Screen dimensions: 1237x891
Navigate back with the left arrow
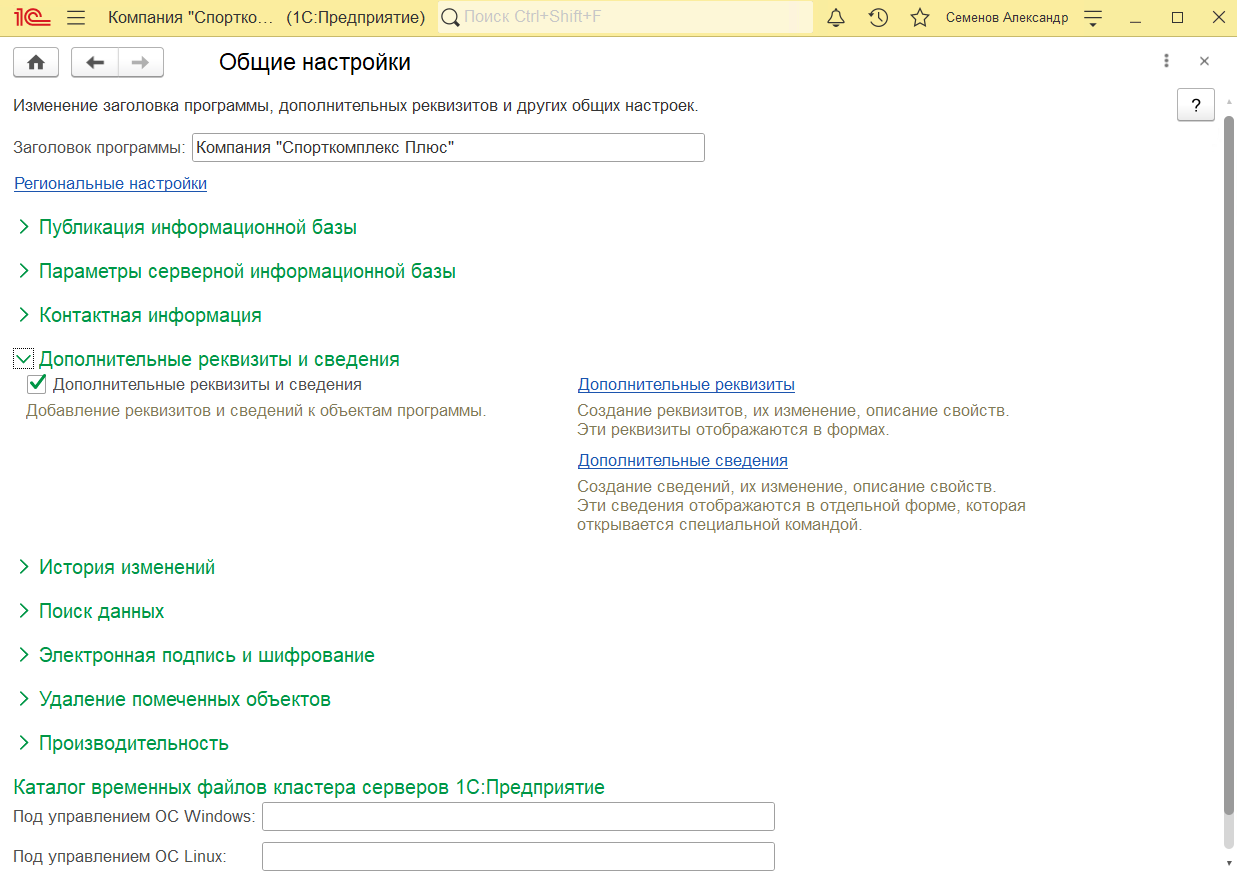click(x=95, y=62)
